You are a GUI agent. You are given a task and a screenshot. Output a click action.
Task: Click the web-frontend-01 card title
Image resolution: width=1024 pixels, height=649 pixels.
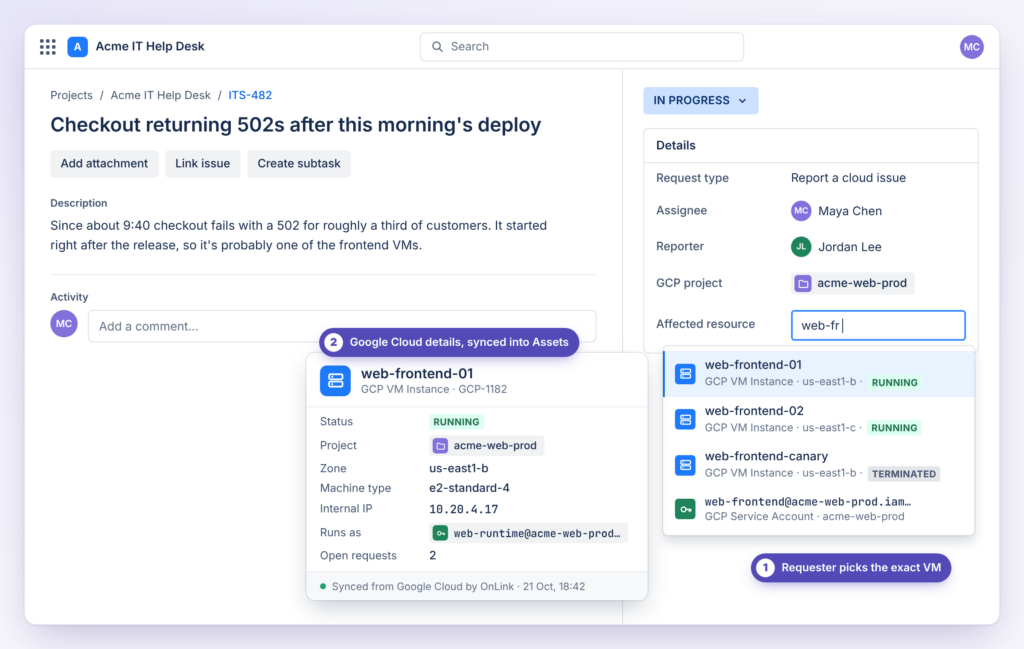(x=417, y=373)
